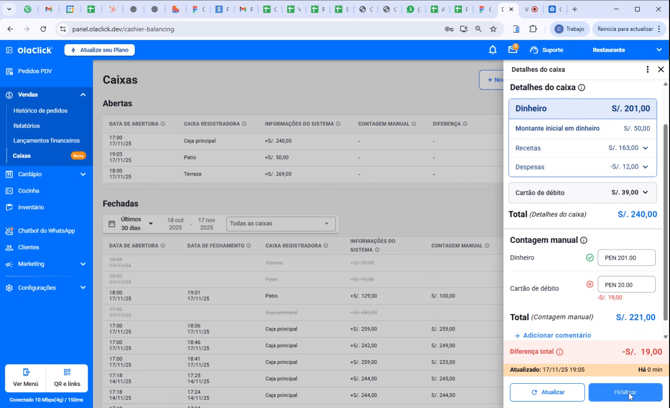Viewport: 670px width, 408px height.
Task: Click the Finalizar button
Action: (625, 392)
